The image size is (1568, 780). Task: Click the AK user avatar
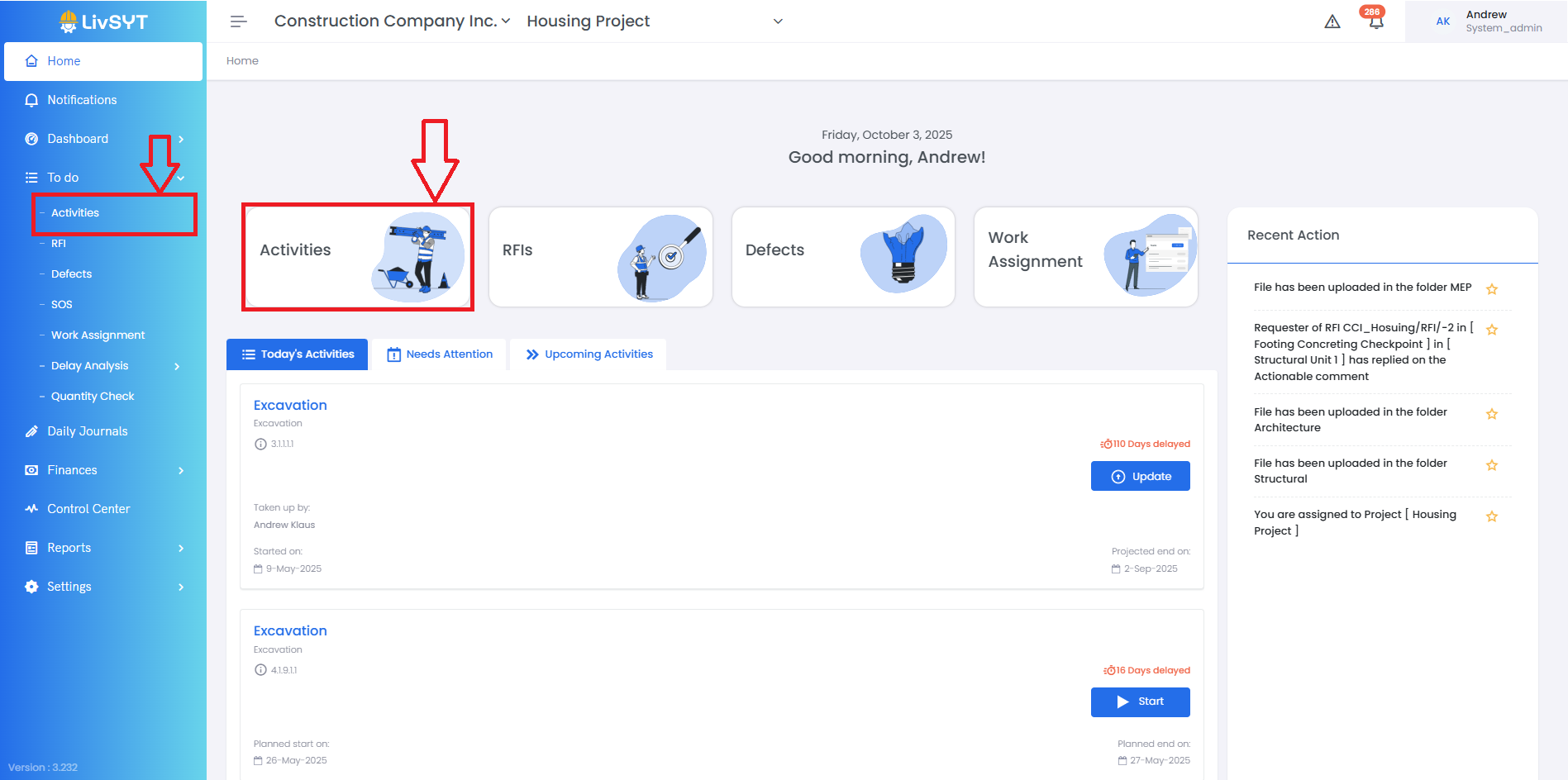pos(1442,21)
